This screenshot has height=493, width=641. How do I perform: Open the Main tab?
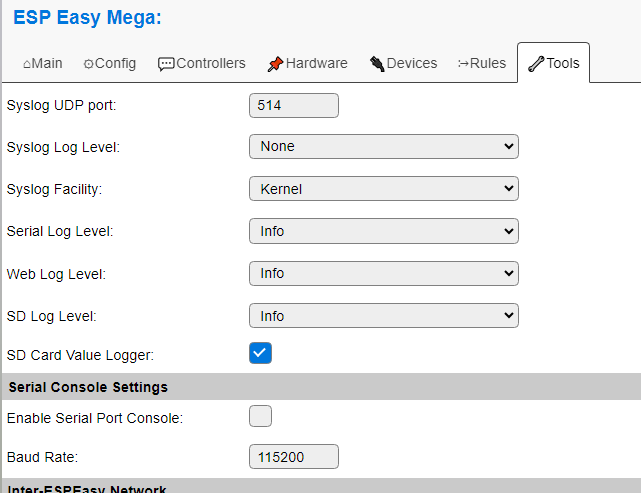tap(43, 63)
